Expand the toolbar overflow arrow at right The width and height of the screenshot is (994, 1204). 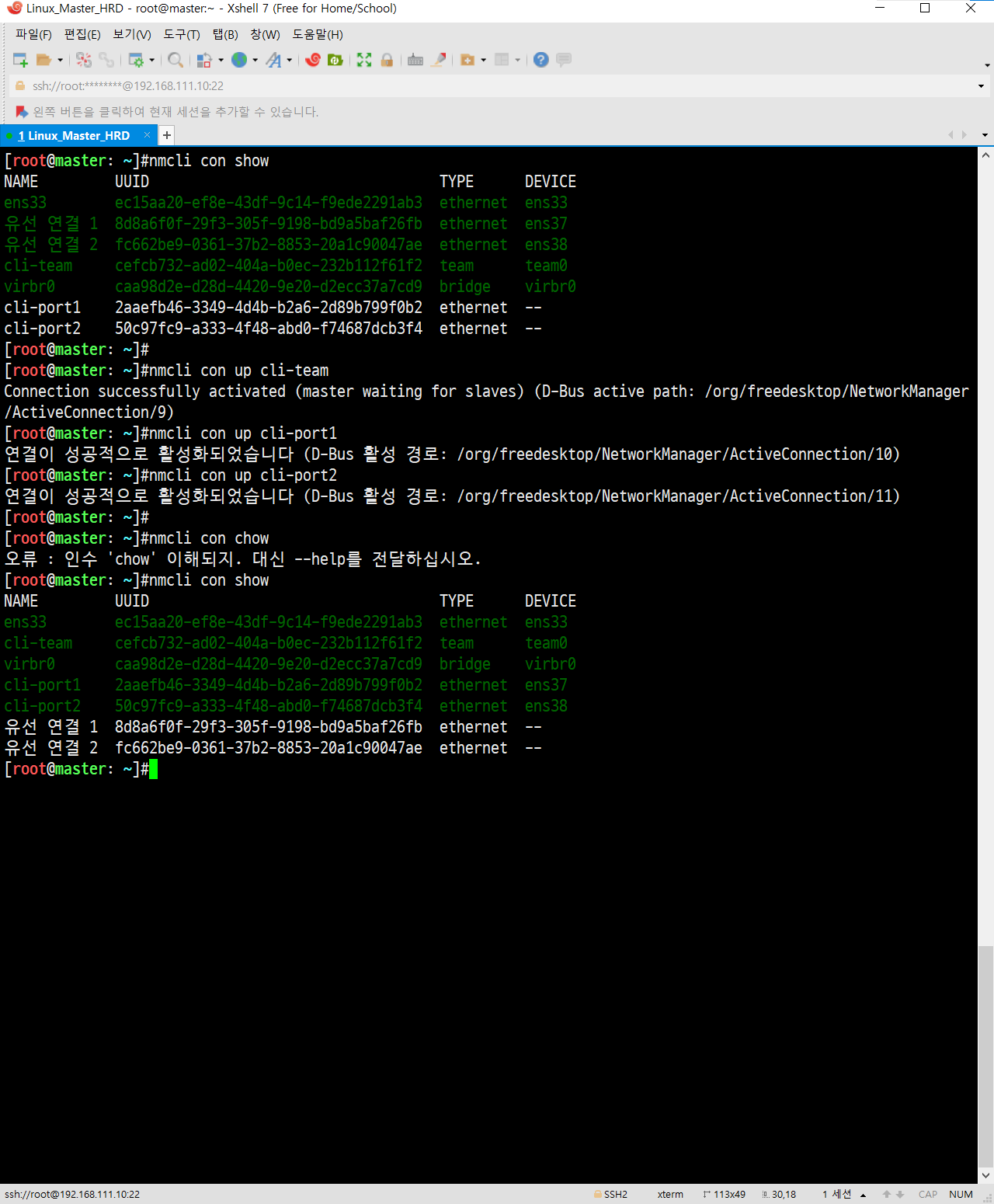tap(987, 65)
